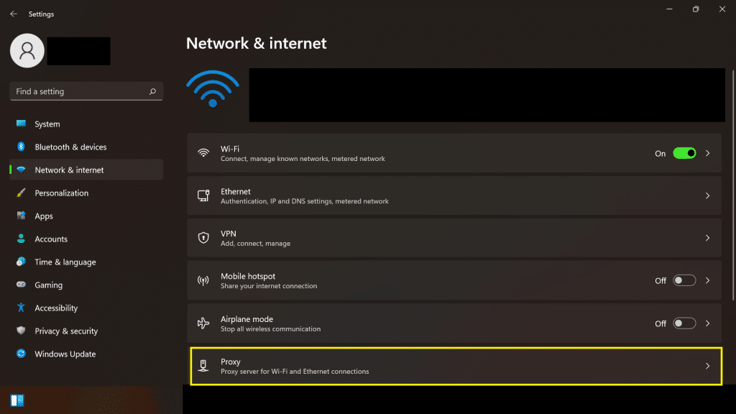Click the user profile avatar
Image resolution: width=736 pixels, height=414 pixels.
pos(27,51)
